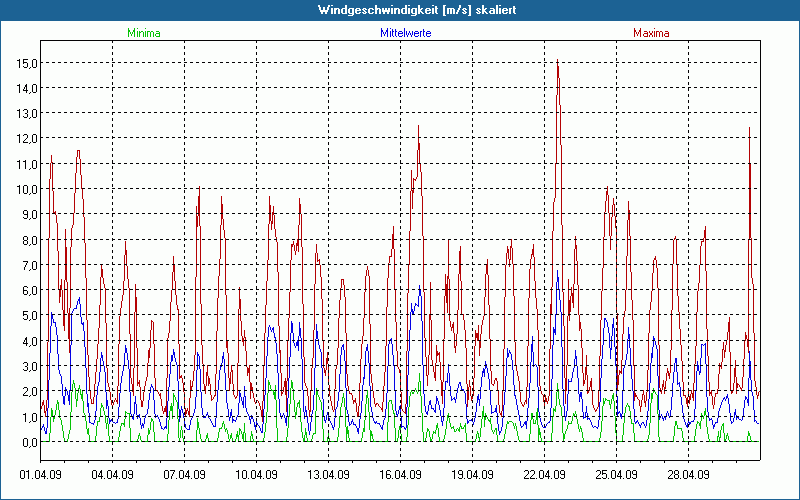Click the 5,0 y-axis label
Screen dimensions: 800x500
[29, 316]
